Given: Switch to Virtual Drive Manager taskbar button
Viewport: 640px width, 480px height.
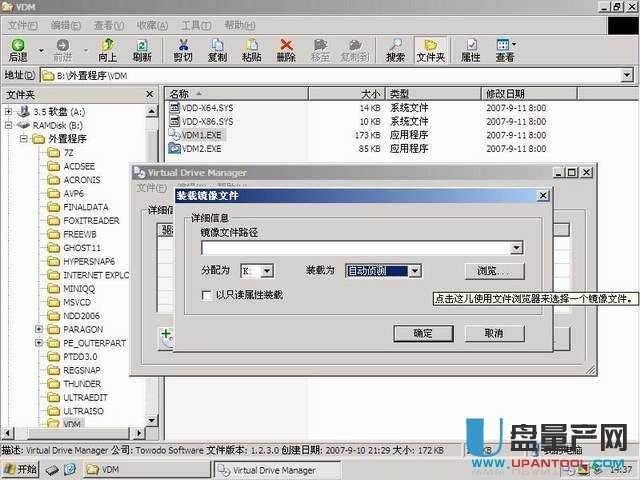Looking at the screenshot, I should [278, 470].
